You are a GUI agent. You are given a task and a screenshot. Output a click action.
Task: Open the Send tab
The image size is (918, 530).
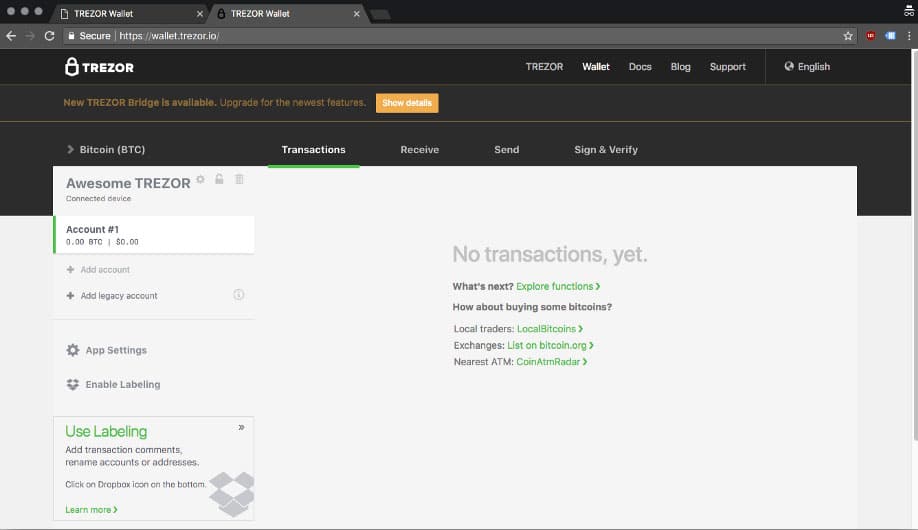506,149
